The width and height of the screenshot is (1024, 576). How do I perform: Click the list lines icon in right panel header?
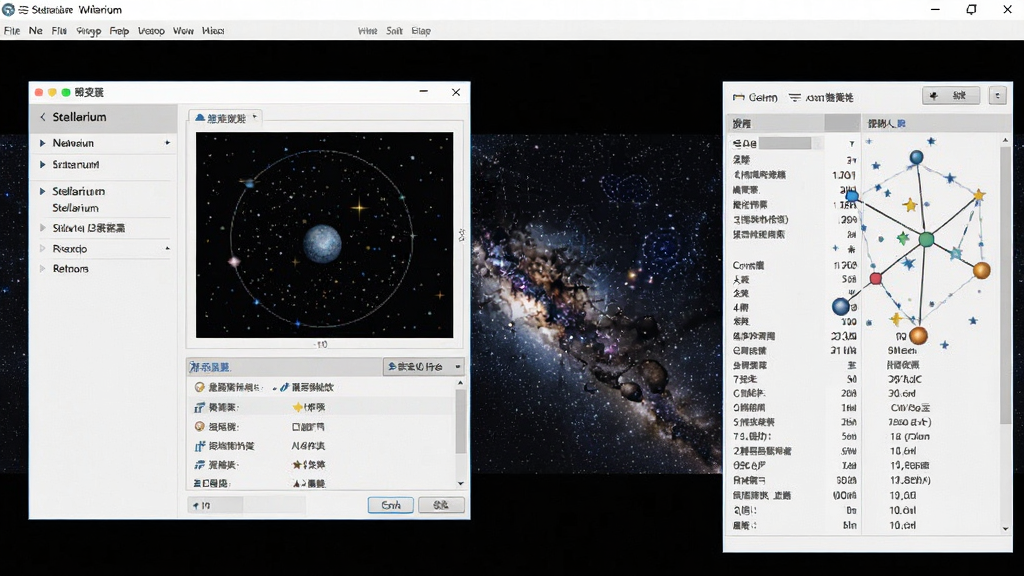(x=794, y=97)
